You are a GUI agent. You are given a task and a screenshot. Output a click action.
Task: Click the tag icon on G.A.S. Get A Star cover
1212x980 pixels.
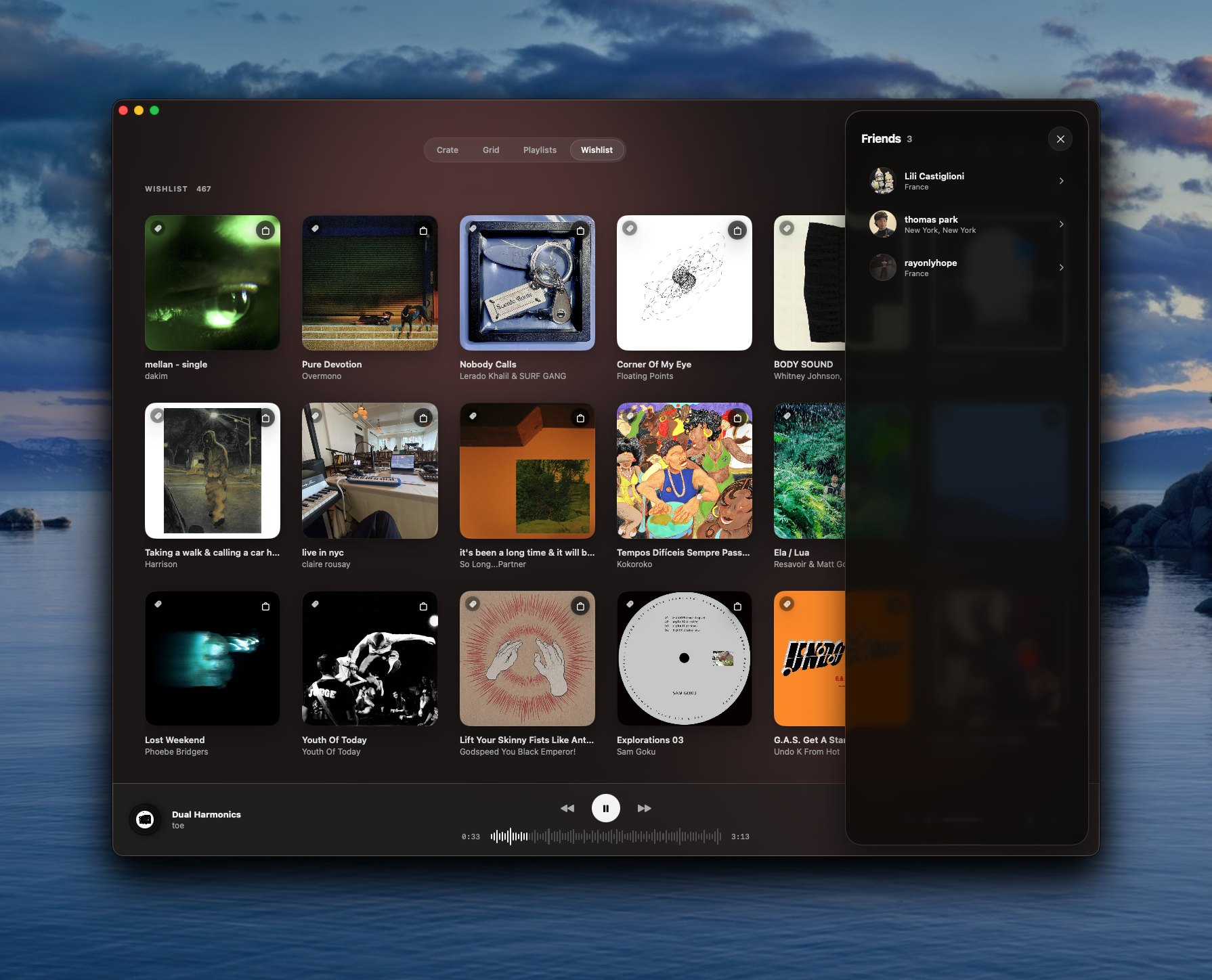[787, 604]
